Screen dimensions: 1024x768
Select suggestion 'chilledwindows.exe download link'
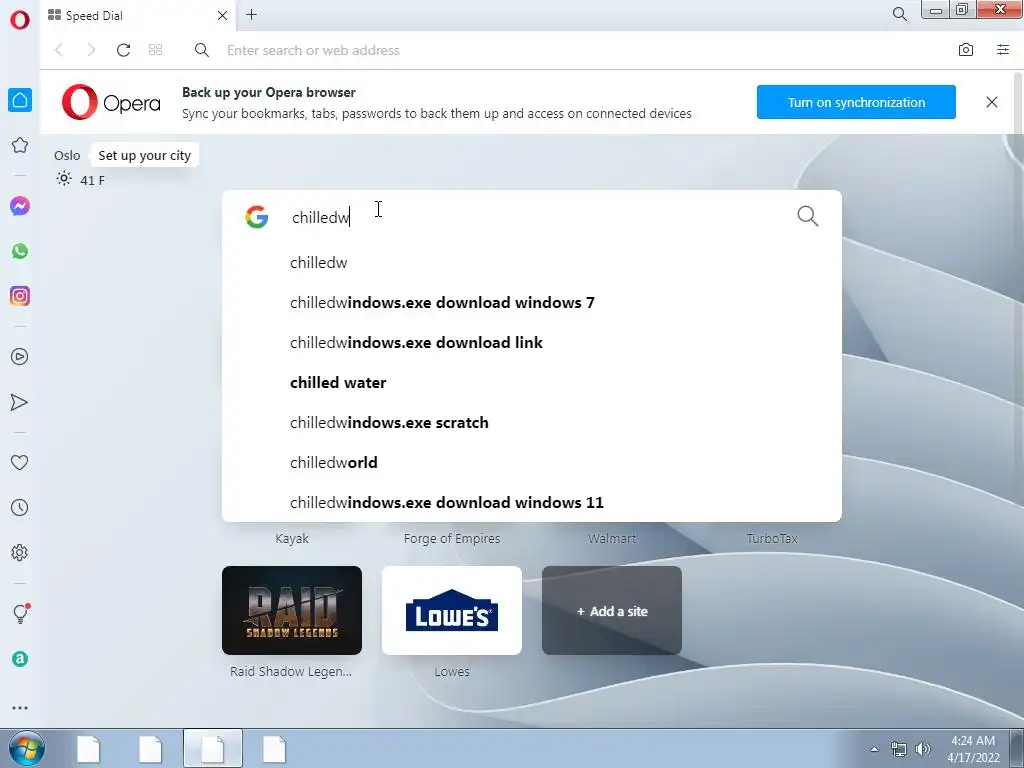pos(532,342)
